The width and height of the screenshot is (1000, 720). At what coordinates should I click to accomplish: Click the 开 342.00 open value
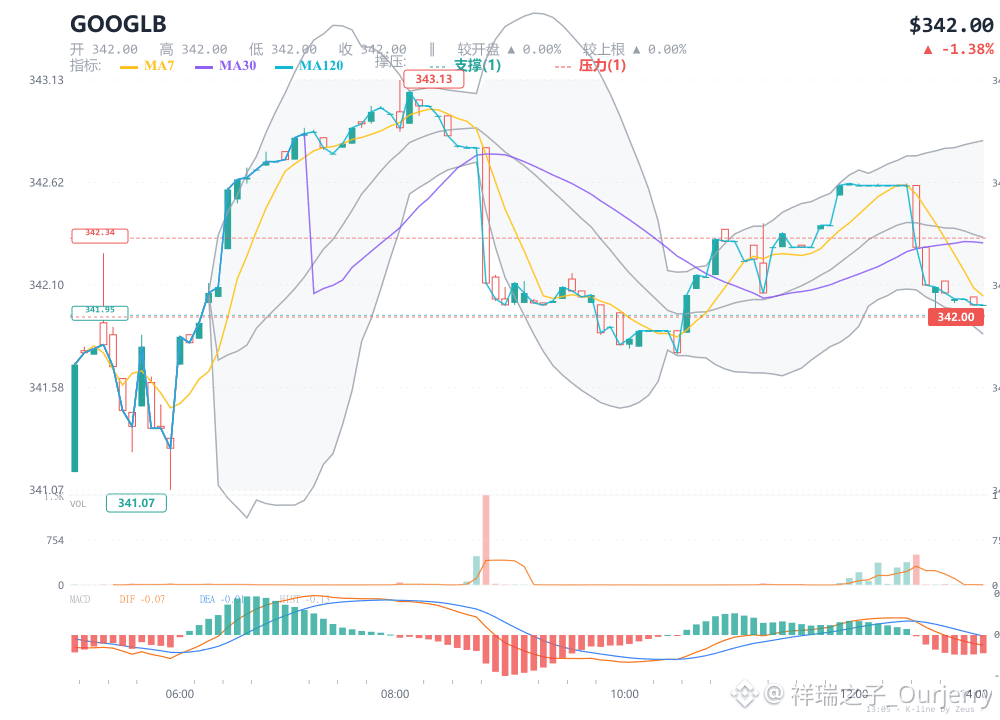(x=104, y=49)
